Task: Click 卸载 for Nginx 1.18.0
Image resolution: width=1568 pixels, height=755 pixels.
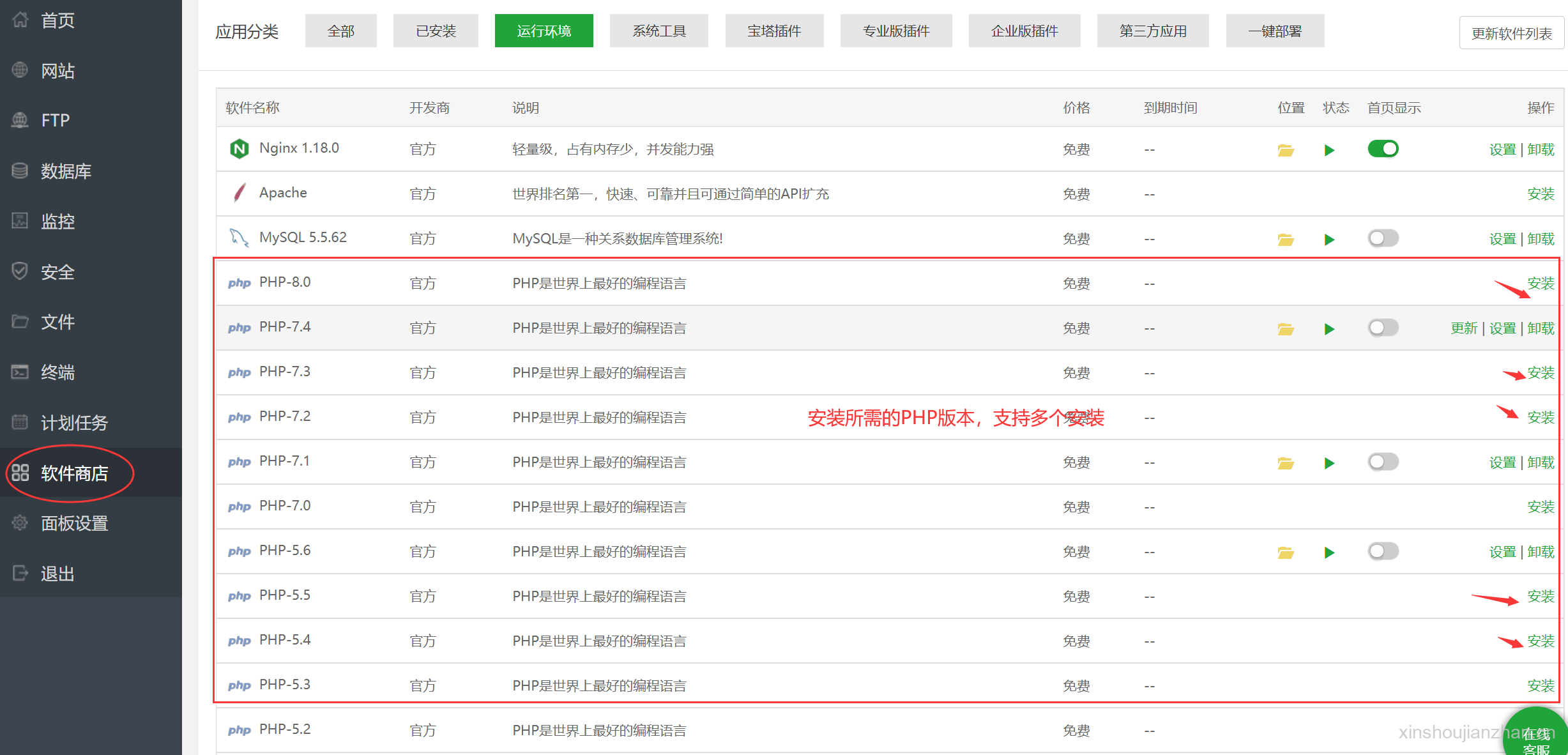Action: [1541, 149]
